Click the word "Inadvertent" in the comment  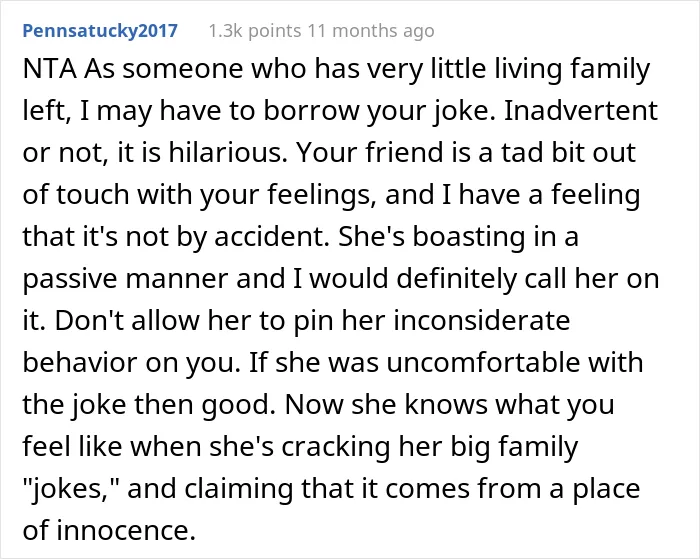coord(581,111)
